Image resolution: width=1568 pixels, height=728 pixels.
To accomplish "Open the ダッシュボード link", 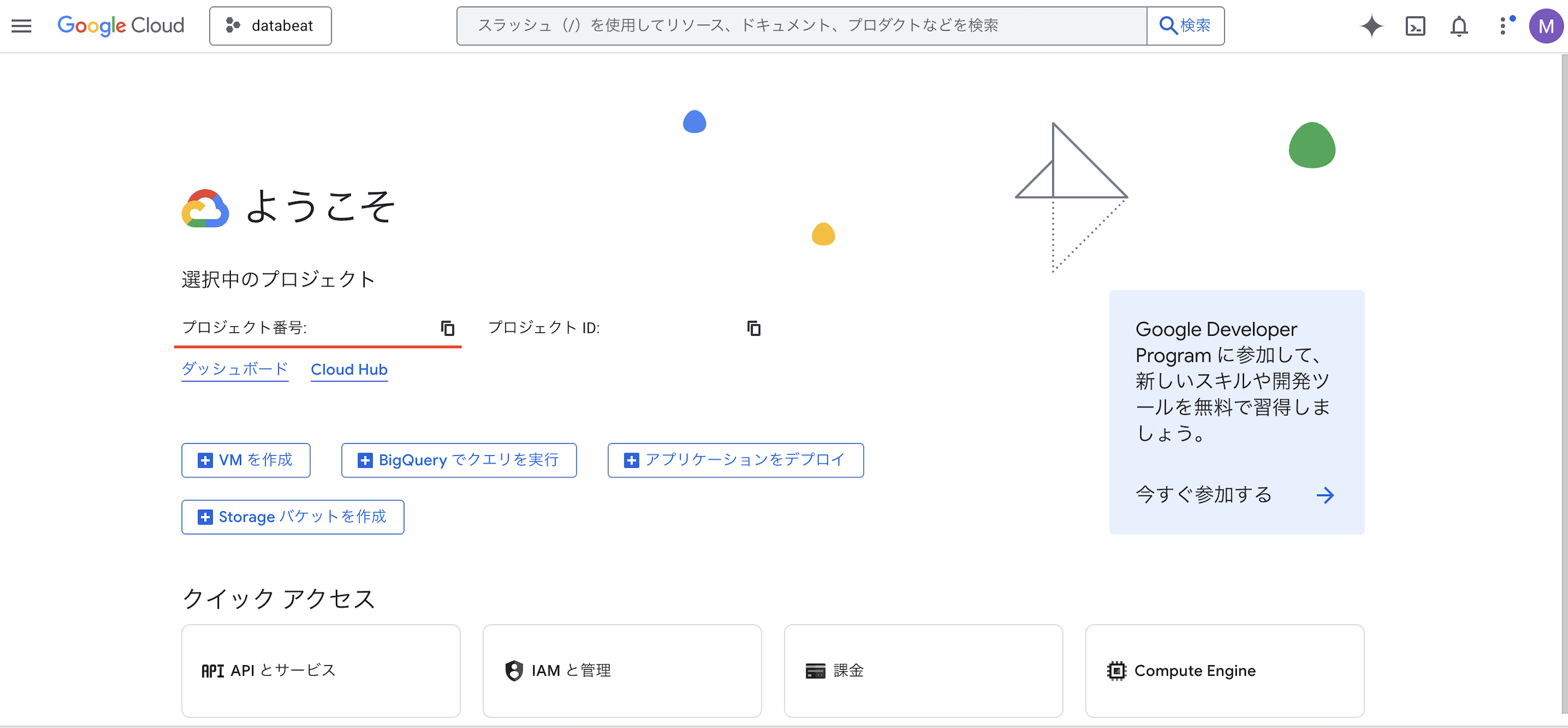I will pyautogui.click(x=235, y=369).
